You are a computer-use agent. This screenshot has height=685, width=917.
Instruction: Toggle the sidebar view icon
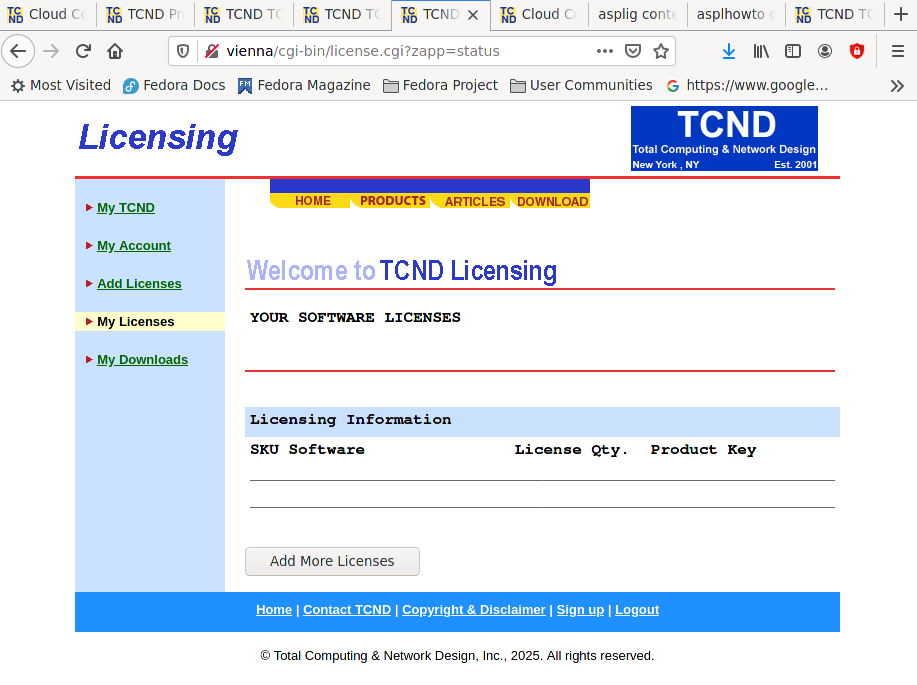point(793,51)
